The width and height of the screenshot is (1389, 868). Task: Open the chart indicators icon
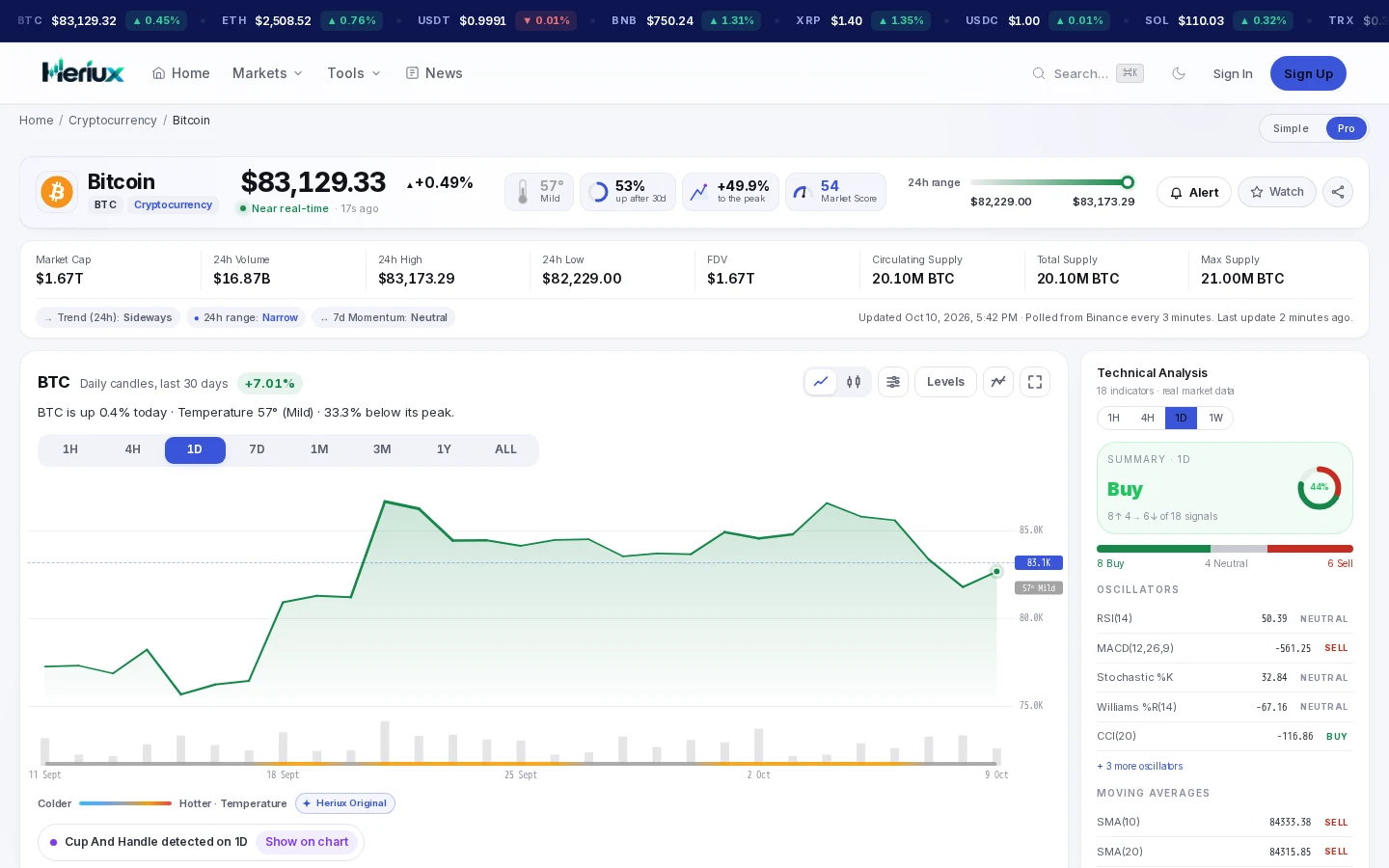(x=998, y=382)
